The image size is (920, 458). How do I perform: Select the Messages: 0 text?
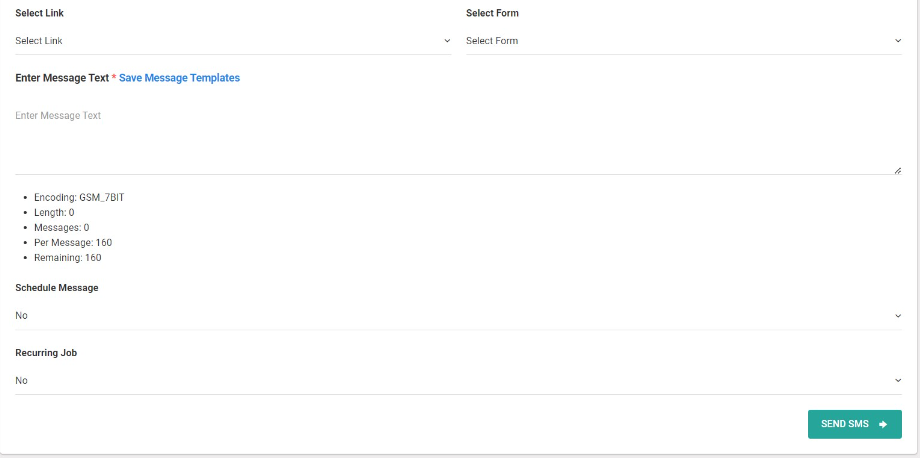tap(62, 228)
